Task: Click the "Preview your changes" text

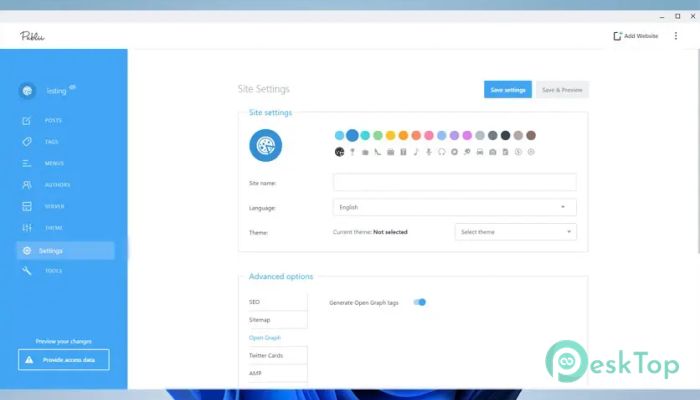Action: [x=63, y=342]
